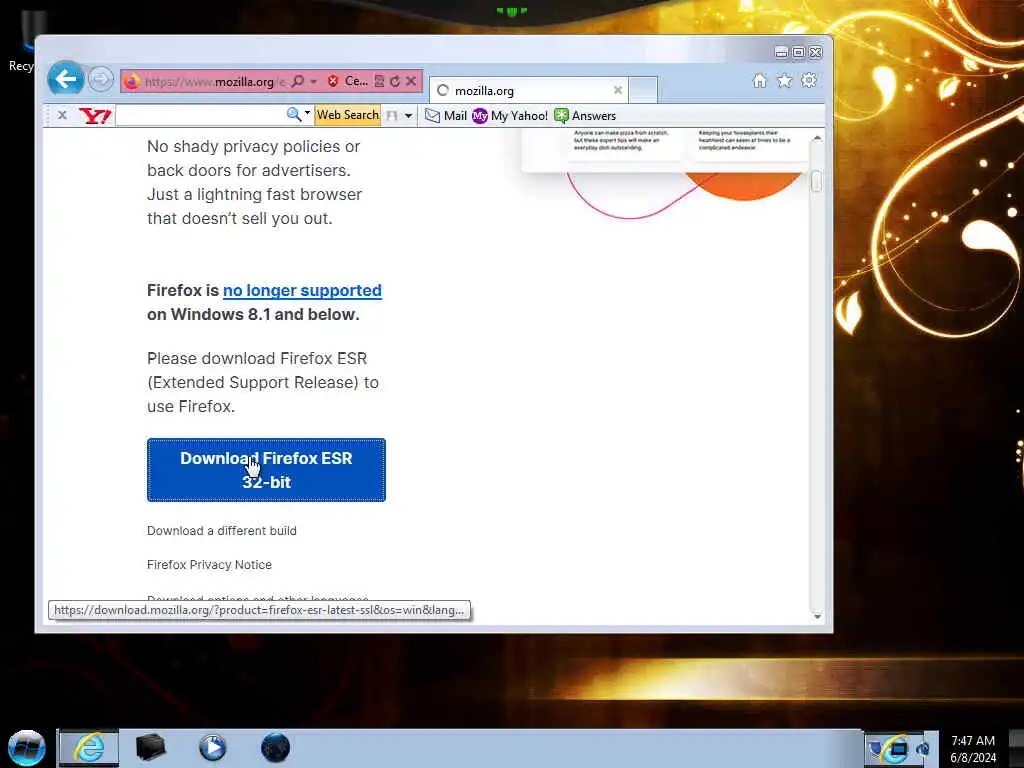Maximize the Internet Explorer window
Screen dimensions: 1024x768
click(798, 52)
